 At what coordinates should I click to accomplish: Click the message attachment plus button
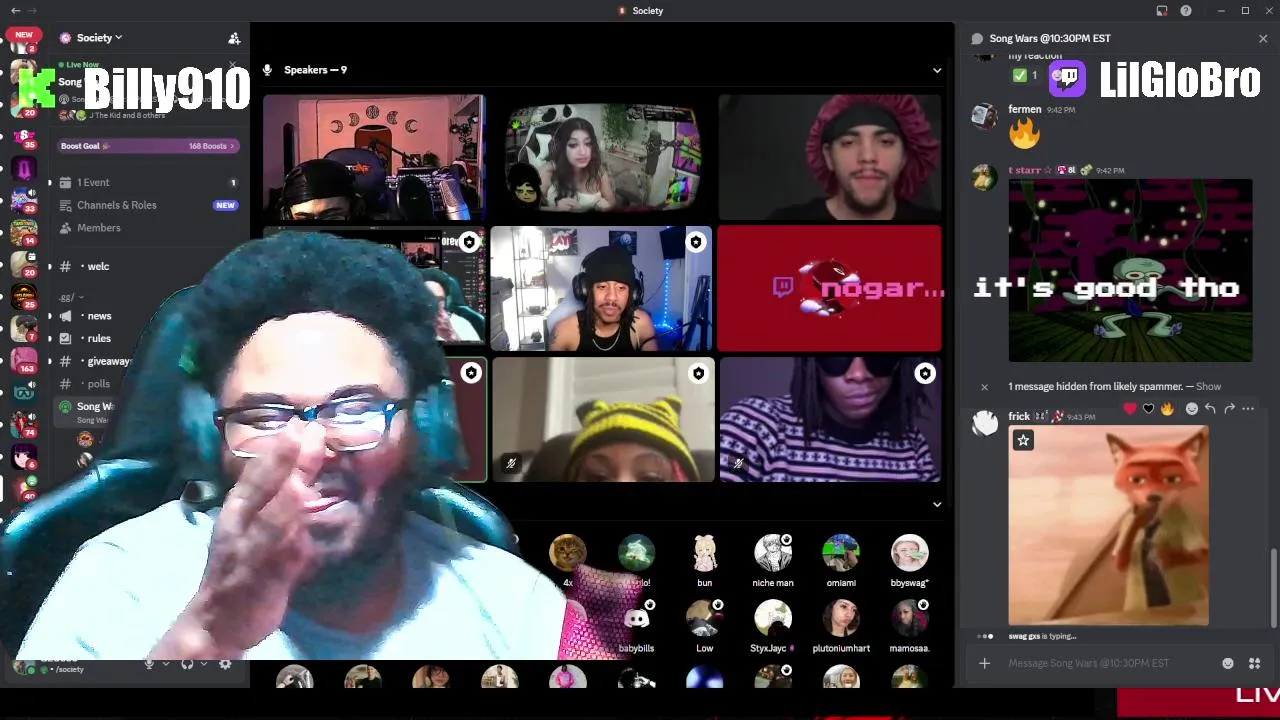(x=984, y=663)
